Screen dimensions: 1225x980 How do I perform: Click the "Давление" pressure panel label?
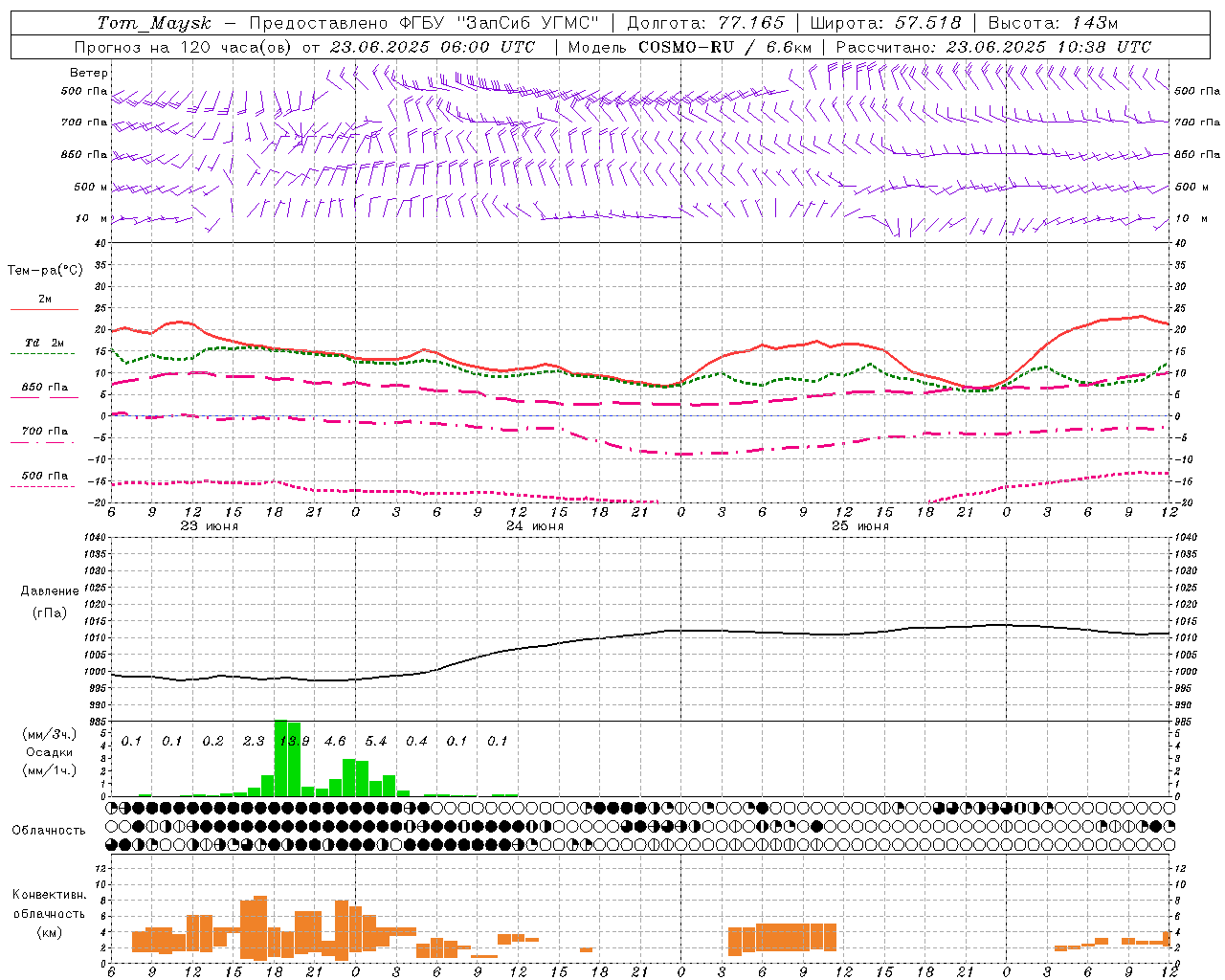pos(50,591)
